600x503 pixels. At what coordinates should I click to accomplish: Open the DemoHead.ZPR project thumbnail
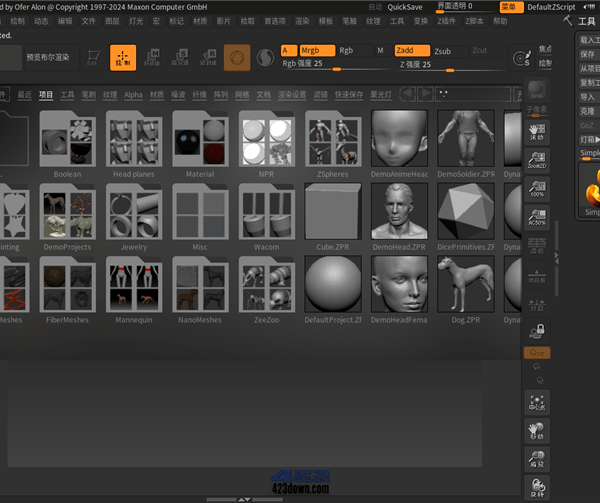399,213
